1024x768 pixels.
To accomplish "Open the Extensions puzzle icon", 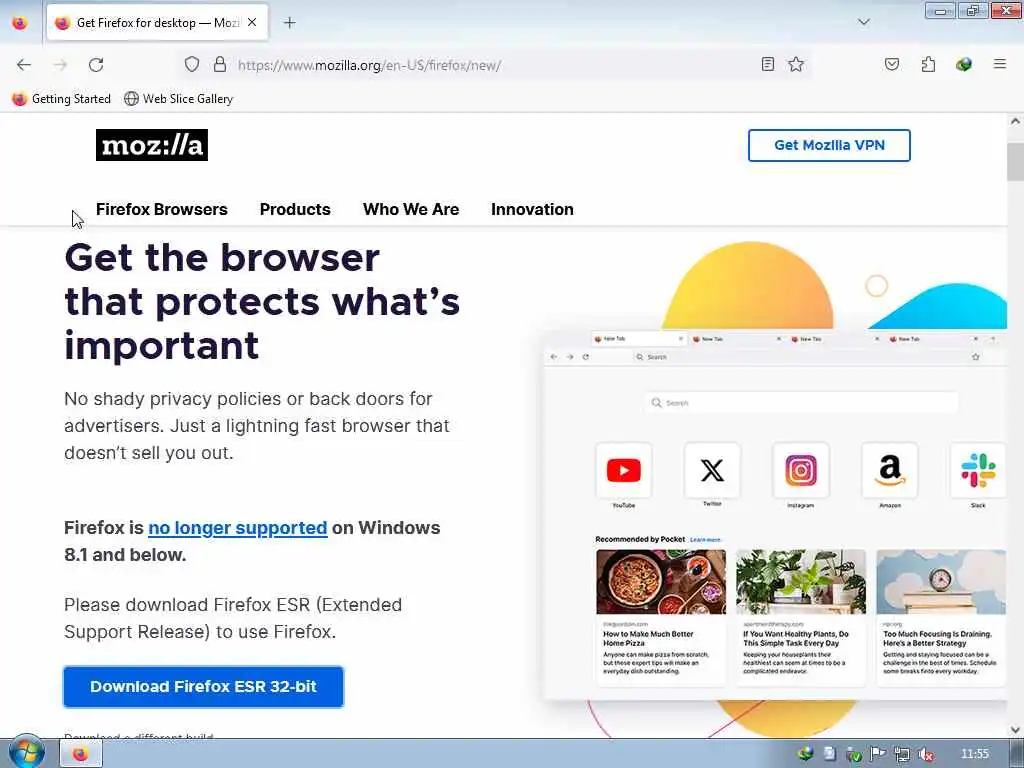I will (x=928, y=64).
